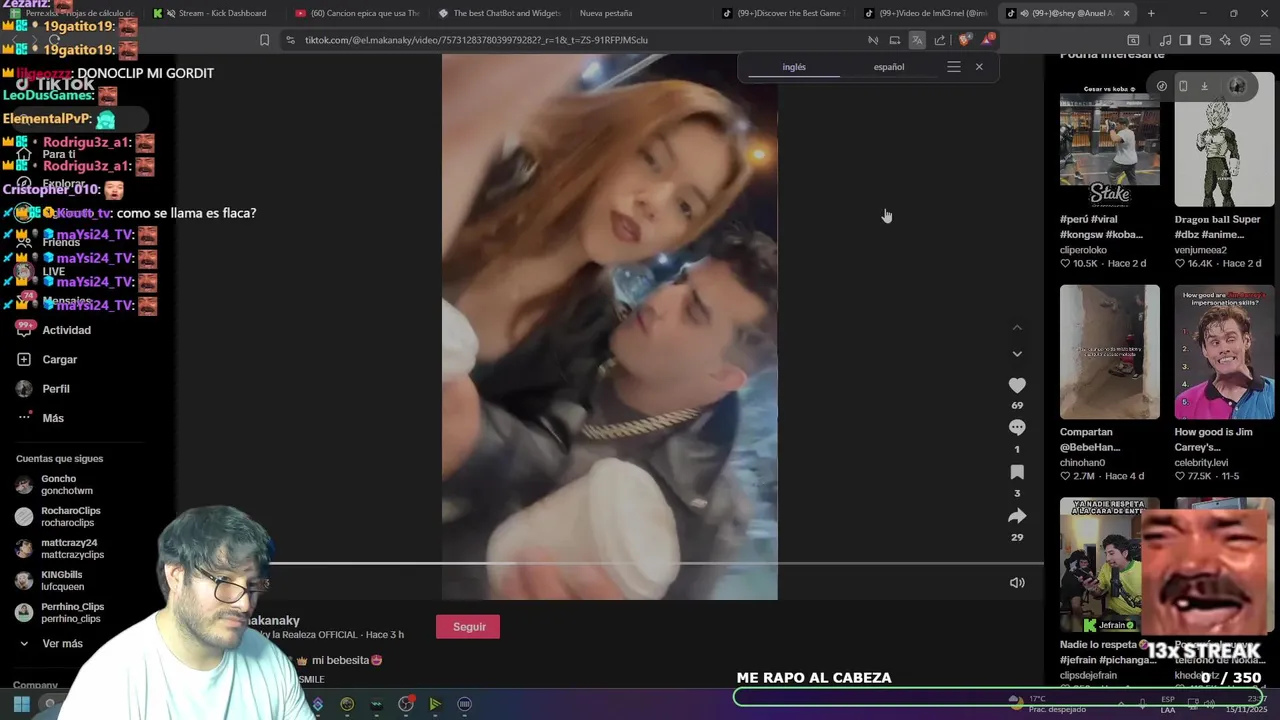
Task: Click the download icon in floating toolbar
Action: click(x=1204, y=86)
